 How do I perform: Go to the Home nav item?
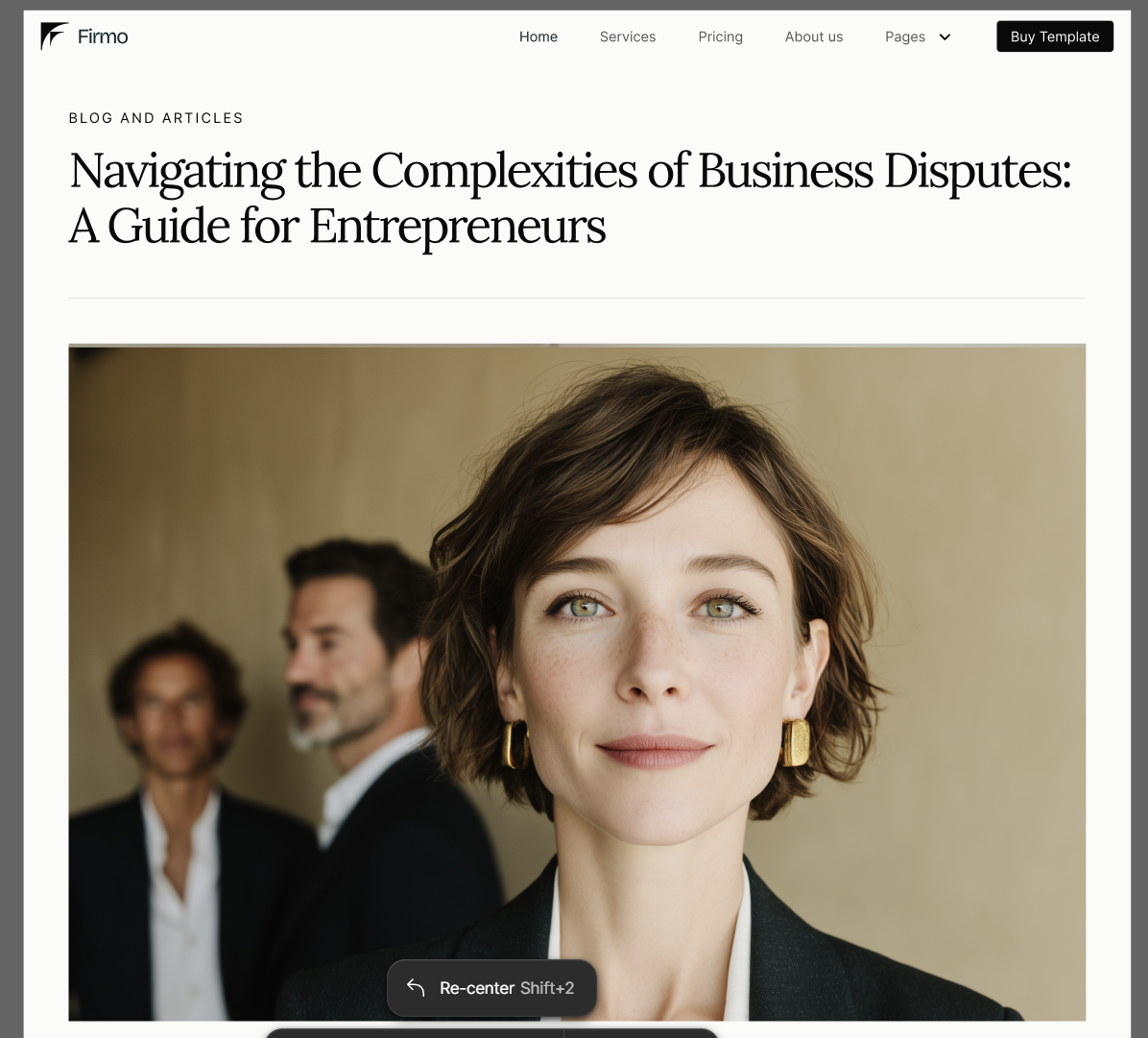coord(538,36)
